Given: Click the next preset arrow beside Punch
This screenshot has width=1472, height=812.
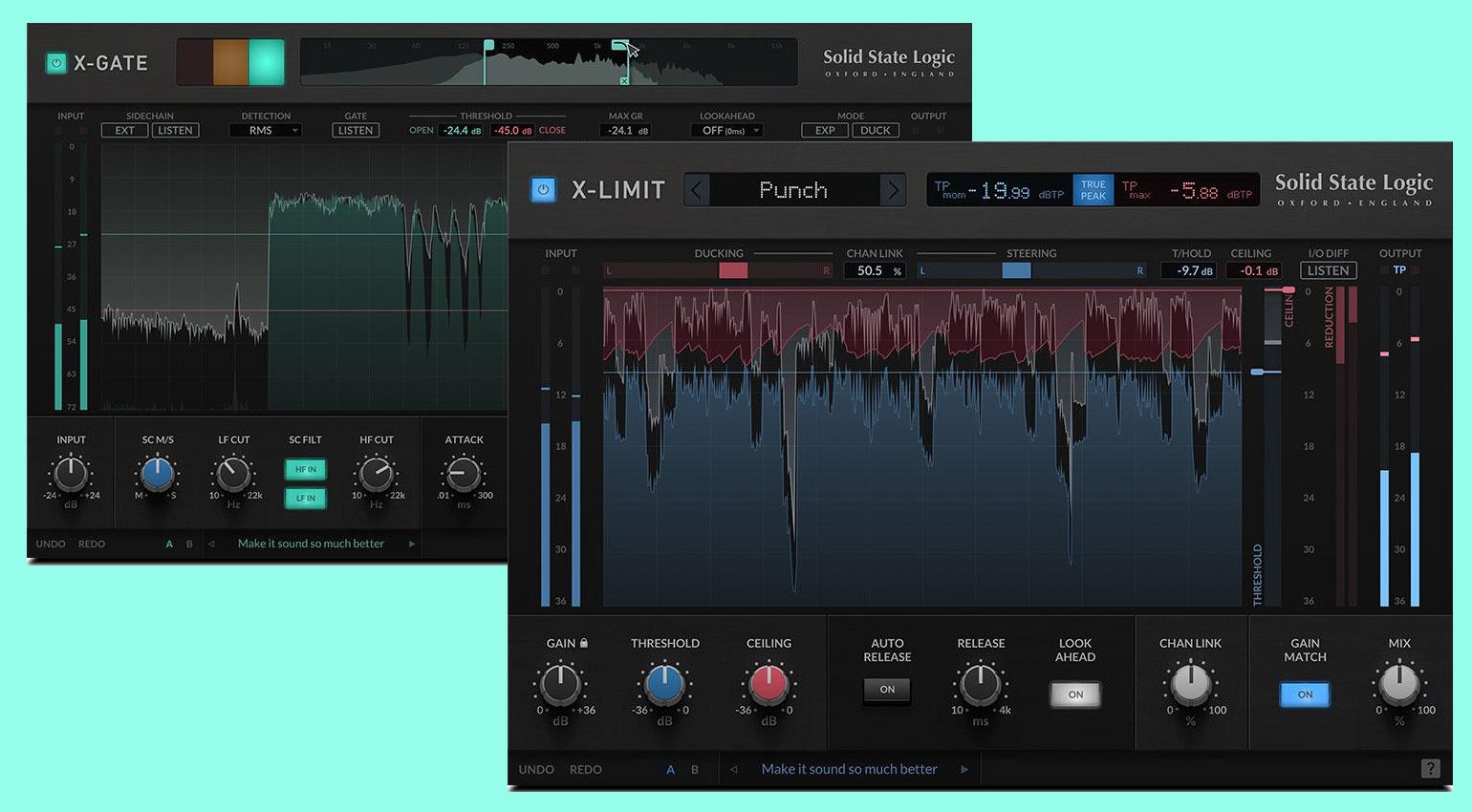Looking at the screenshot, I should tap(893, 190).
